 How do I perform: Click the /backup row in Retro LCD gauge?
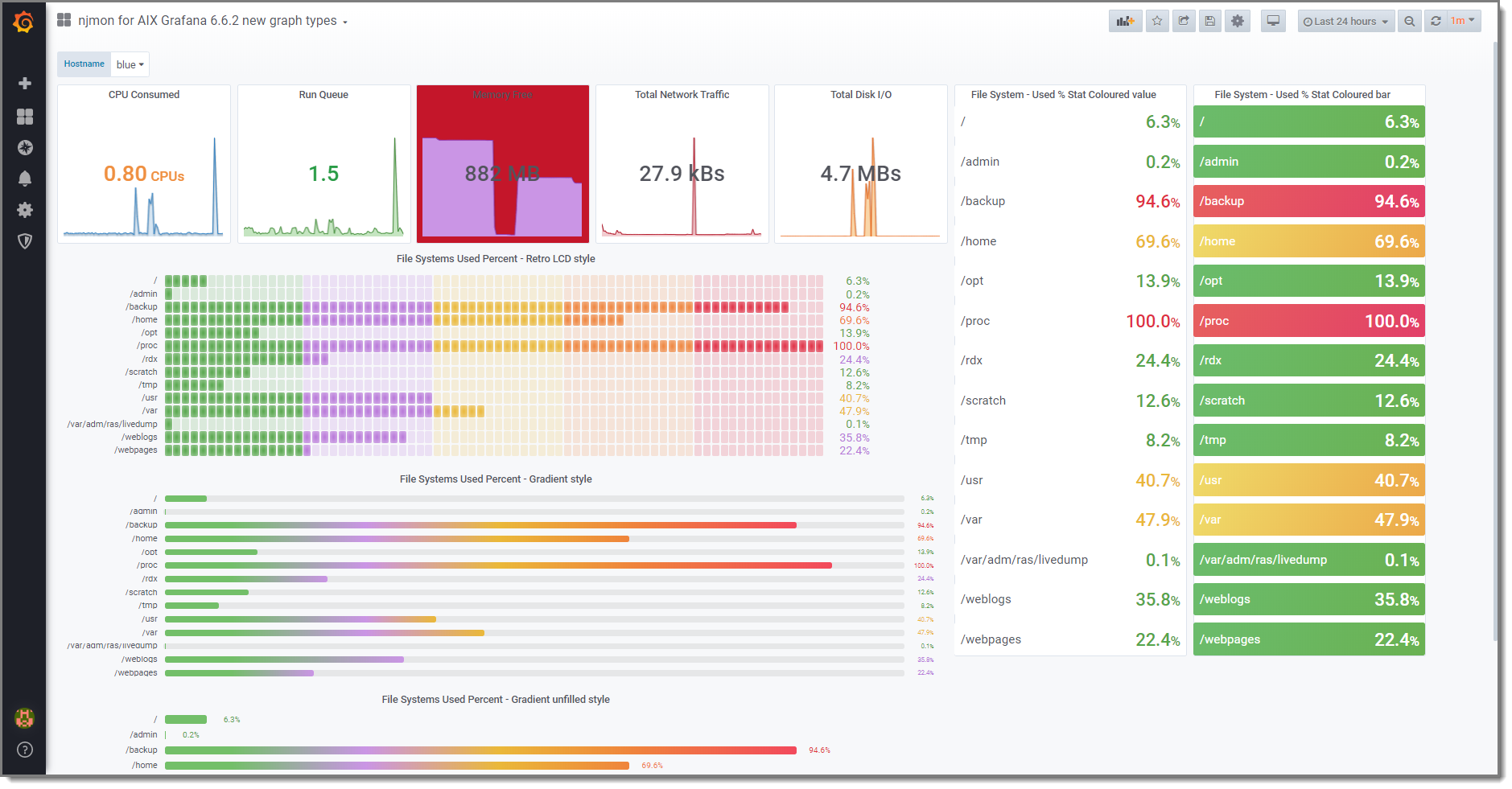click(494, 307)
